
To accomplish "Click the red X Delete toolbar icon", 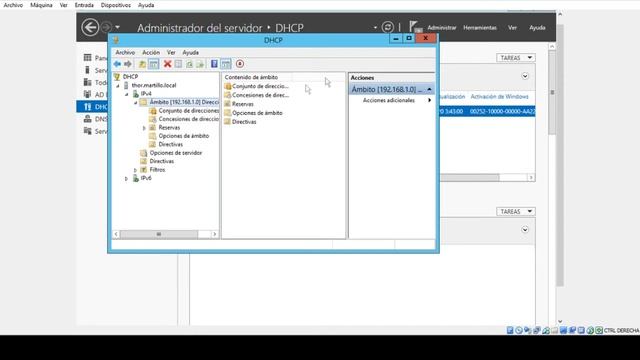I will tap(167, 64).
